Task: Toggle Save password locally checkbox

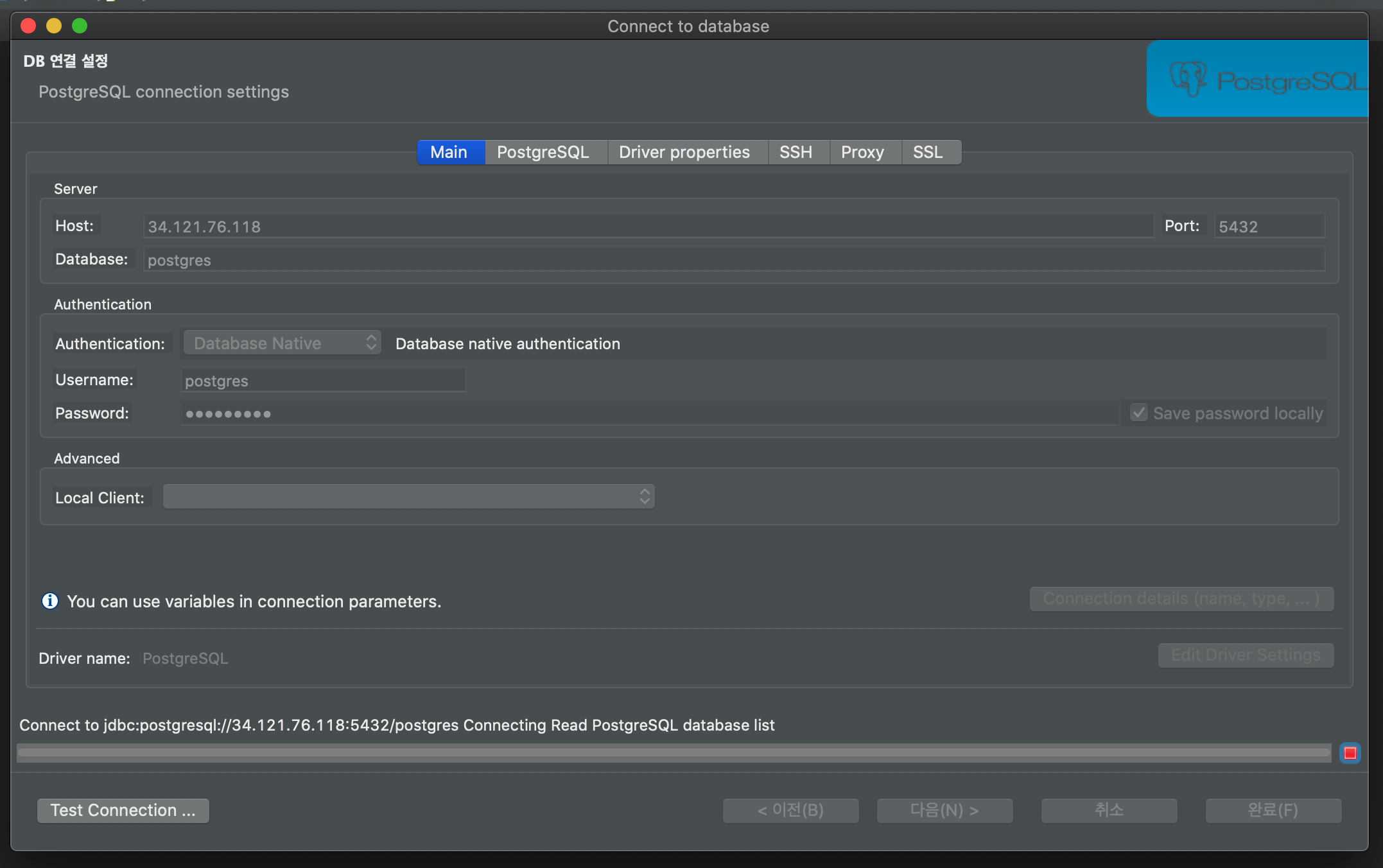Action: [1139, 413]
